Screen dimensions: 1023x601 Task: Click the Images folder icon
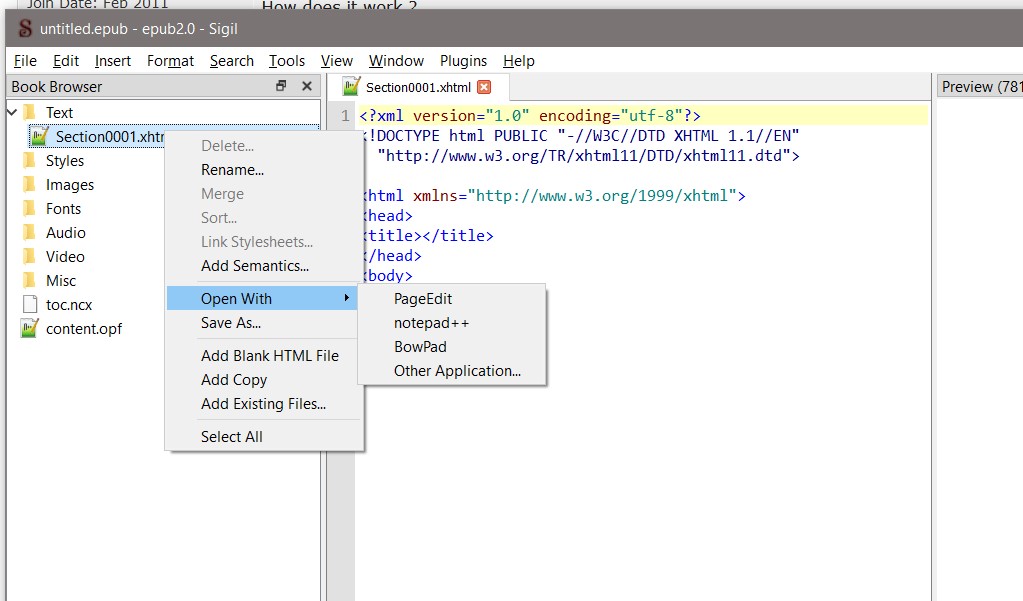29,185
